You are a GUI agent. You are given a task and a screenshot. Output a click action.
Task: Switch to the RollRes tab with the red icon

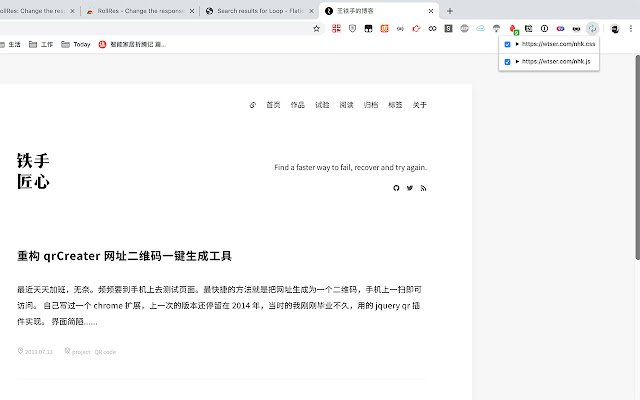tap(141, 11)
